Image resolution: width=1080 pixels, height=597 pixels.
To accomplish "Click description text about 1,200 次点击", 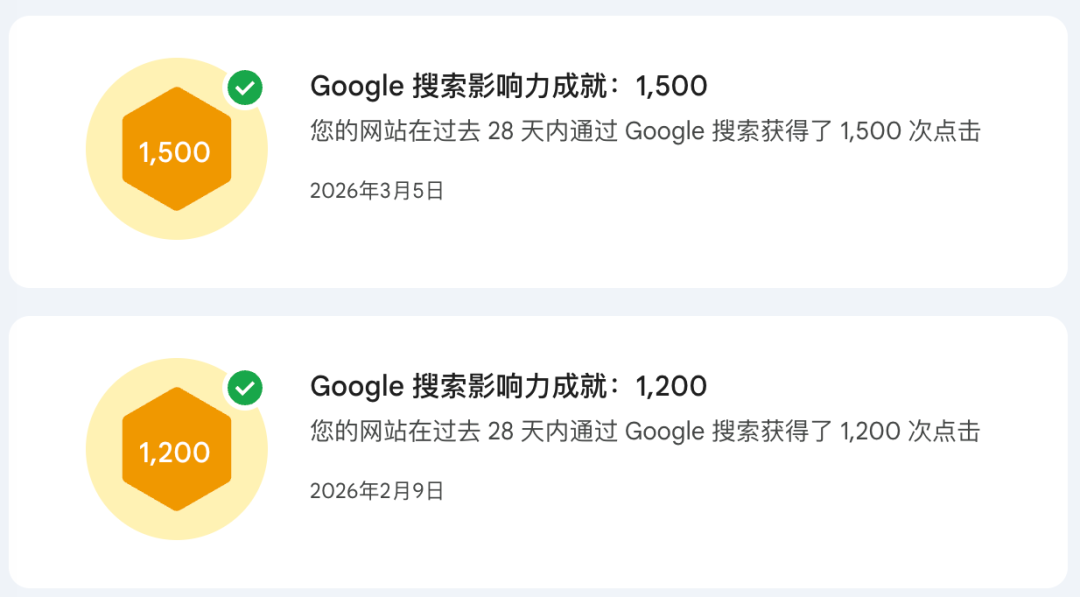I will (x=645, y=431).
